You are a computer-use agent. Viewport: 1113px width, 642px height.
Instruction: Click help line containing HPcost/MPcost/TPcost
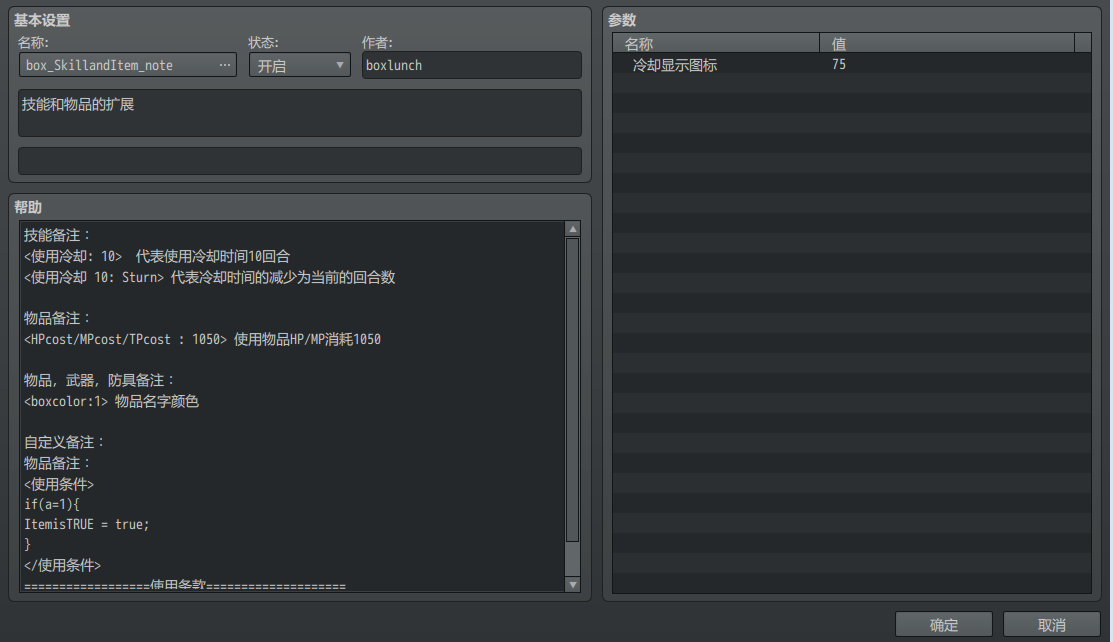pyautogui.click(x=202, y=339)
